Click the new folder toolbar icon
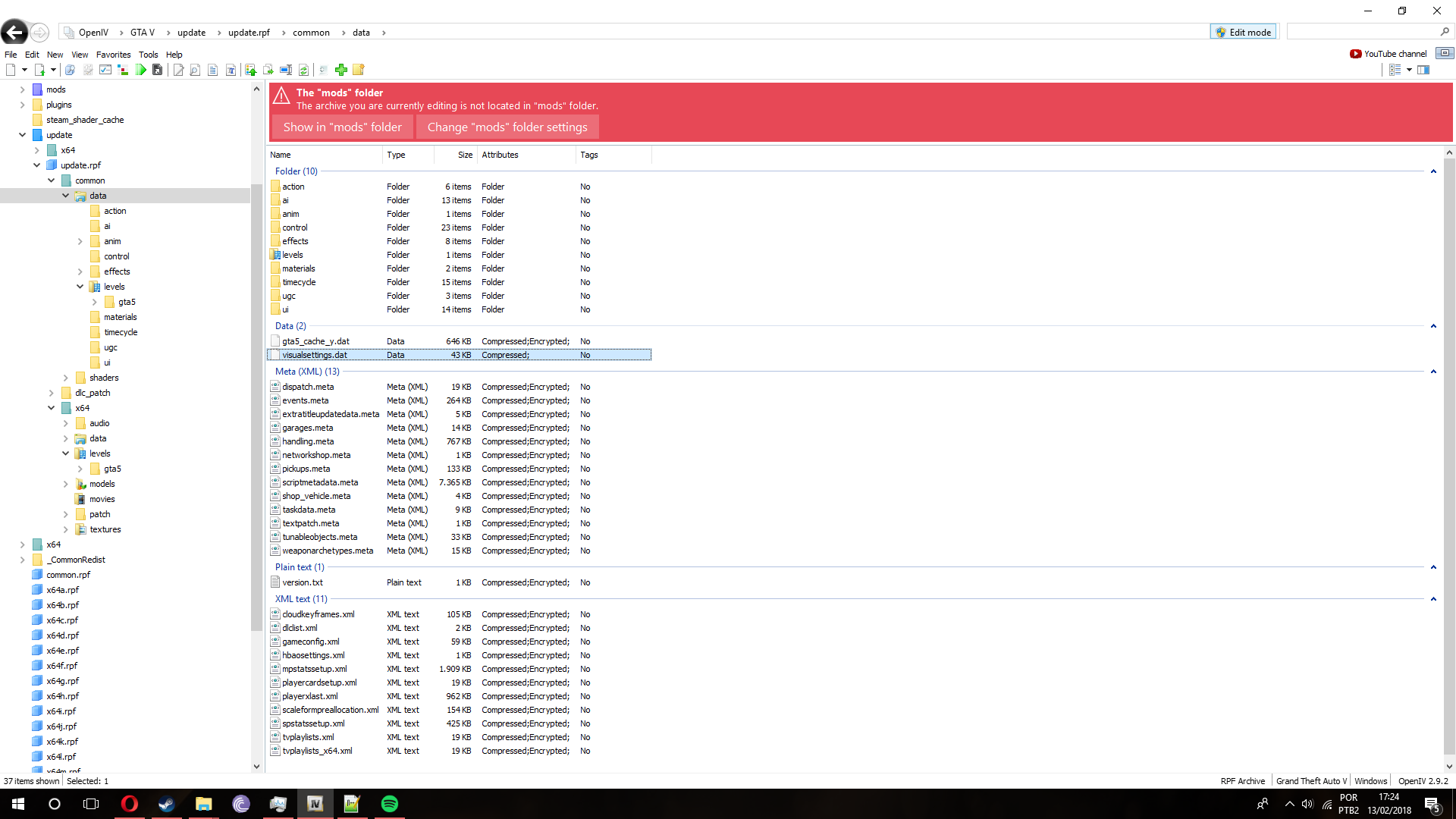The image size is (1456, 819). (x=359, y=70)
